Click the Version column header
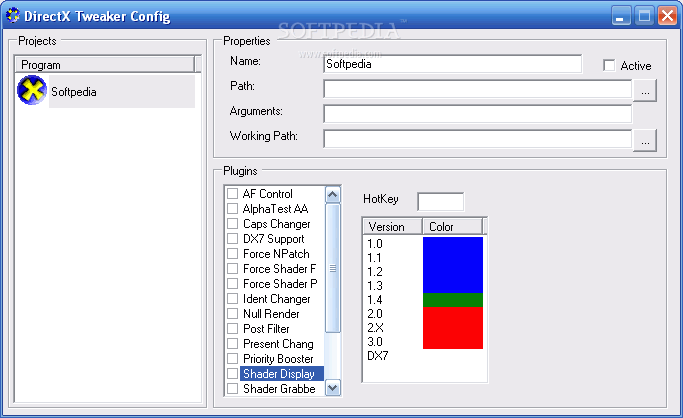The width and height of the screenshot is (683, 418). pyautogui.click(x=393, y=226)
